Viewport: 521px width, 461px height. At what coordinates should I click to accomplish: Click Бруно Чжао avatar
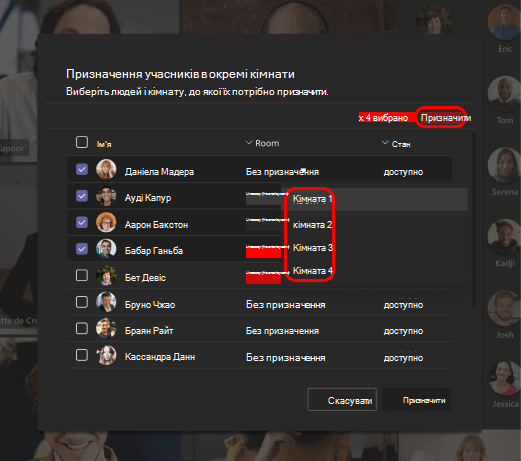[x=106, y=302]
